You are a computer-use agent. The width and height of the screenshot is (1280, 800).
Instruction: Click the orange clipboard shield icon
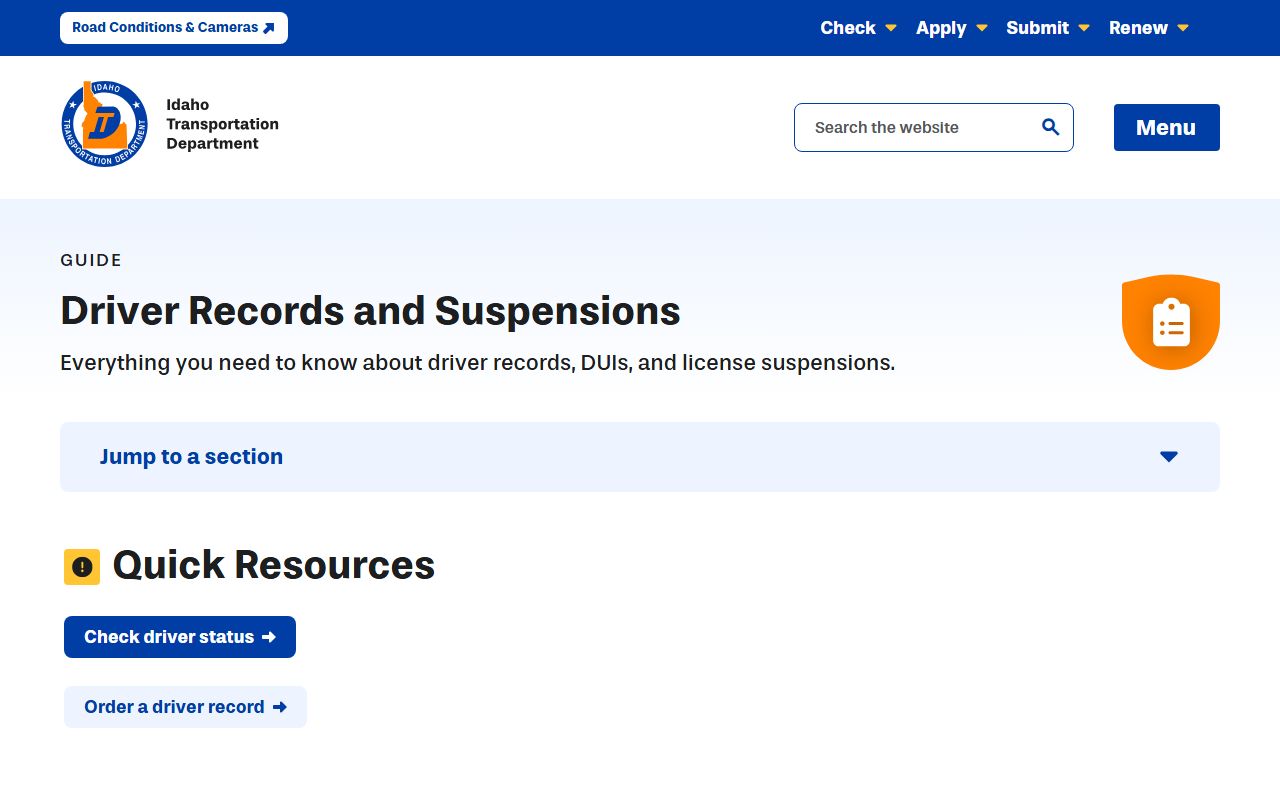[1171, 322]
